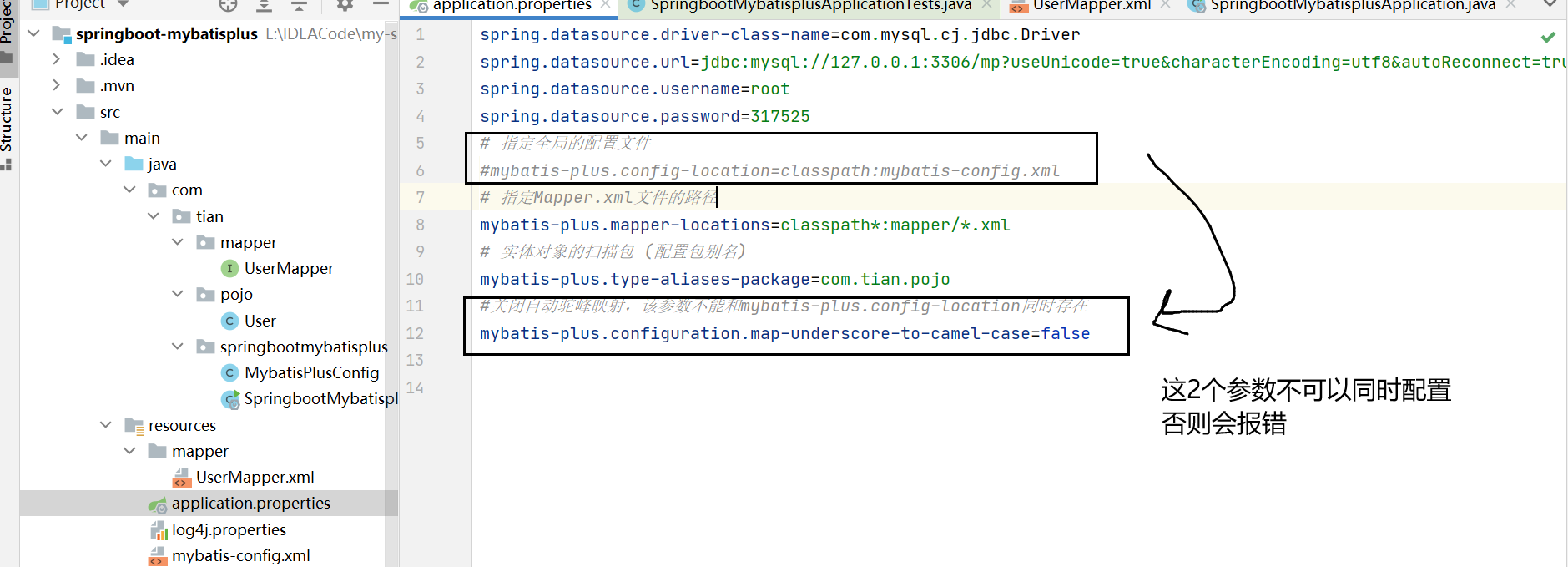The height and width of the screenshot is (567, 1568).
Task: Select the UserMapper interface file
Action: [289, 268]
